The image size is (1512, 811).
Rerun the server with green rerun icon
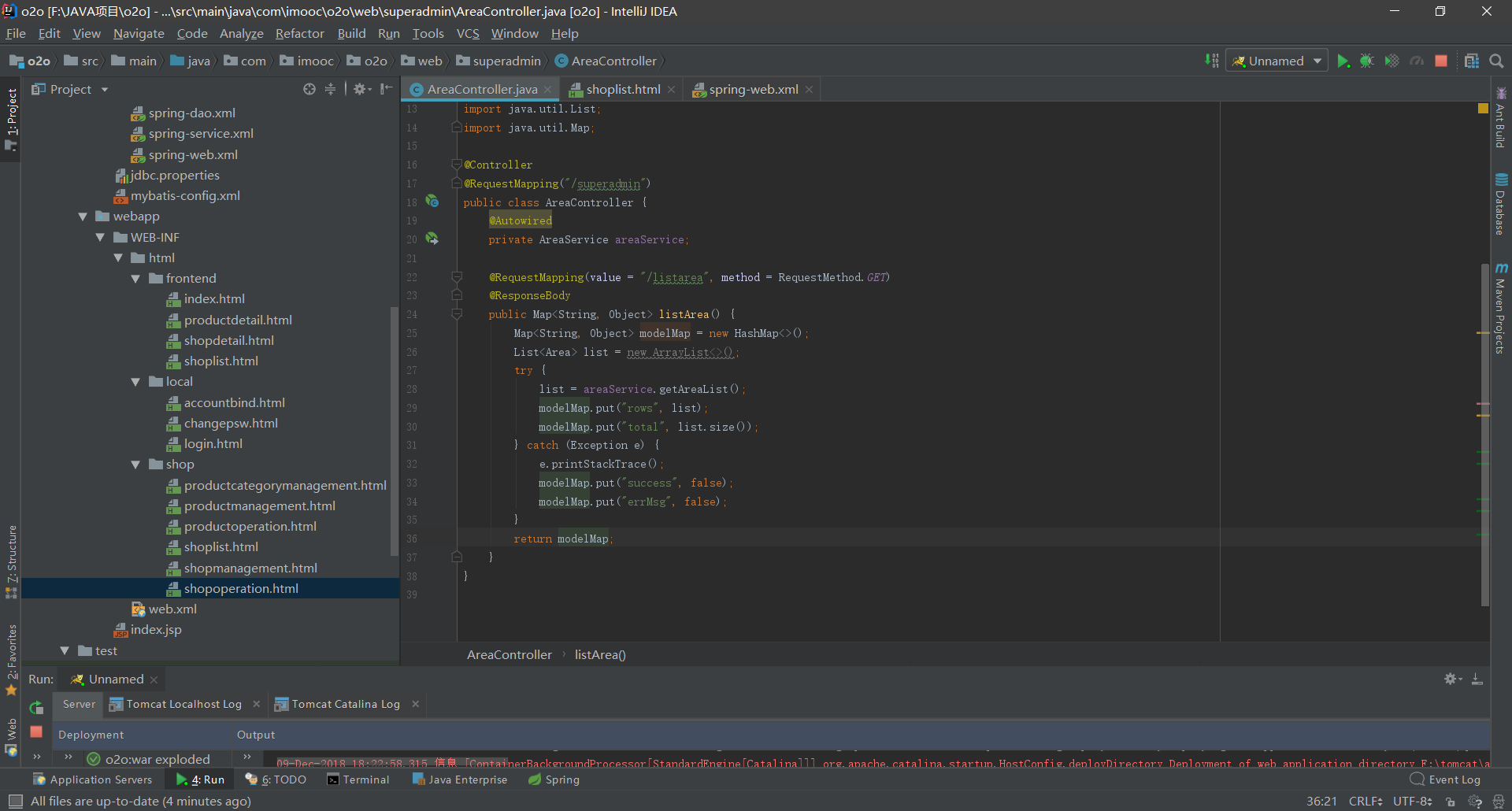click(36, 707)
